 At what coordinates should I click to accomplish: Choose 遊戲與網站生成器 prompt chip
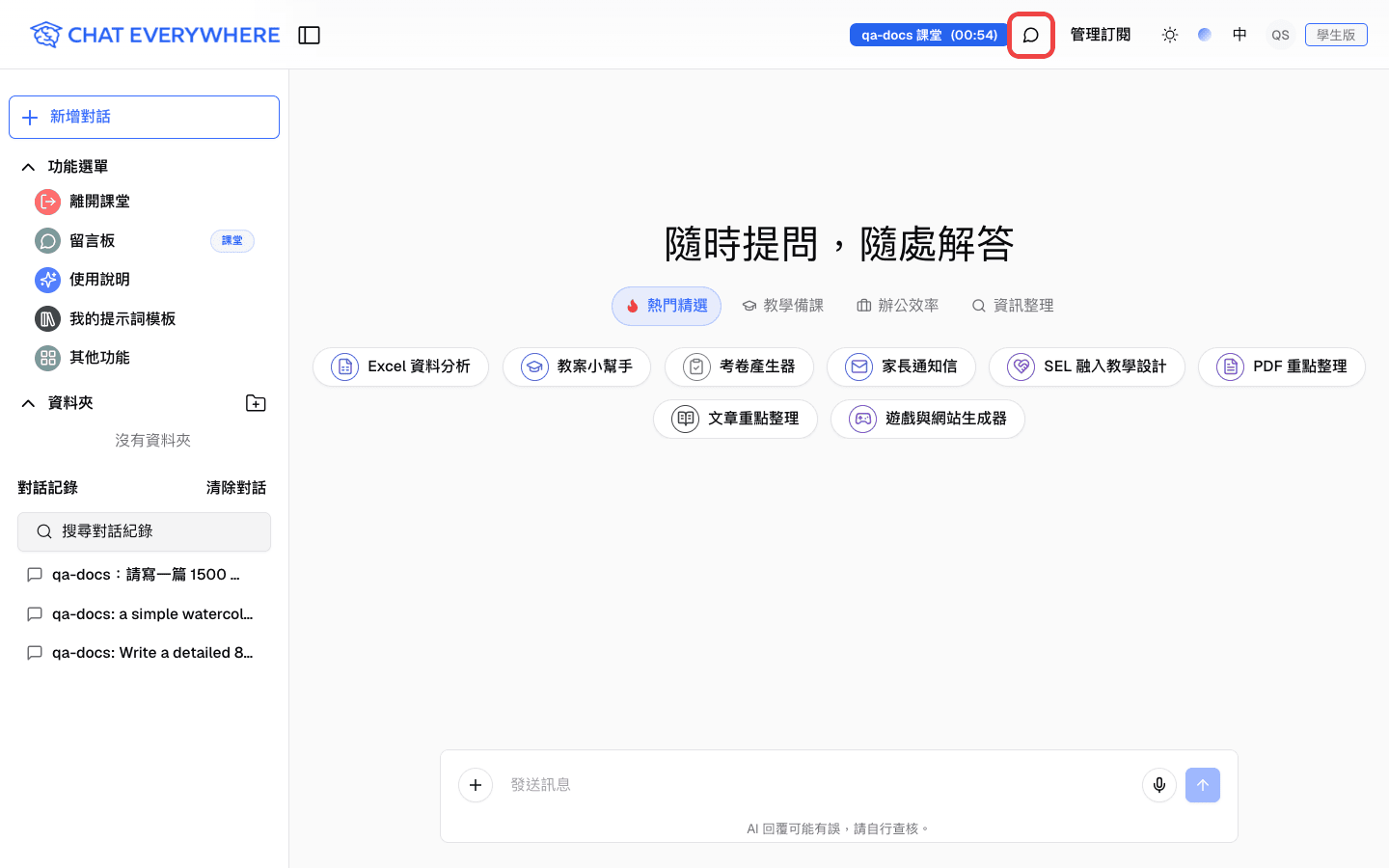928,419
